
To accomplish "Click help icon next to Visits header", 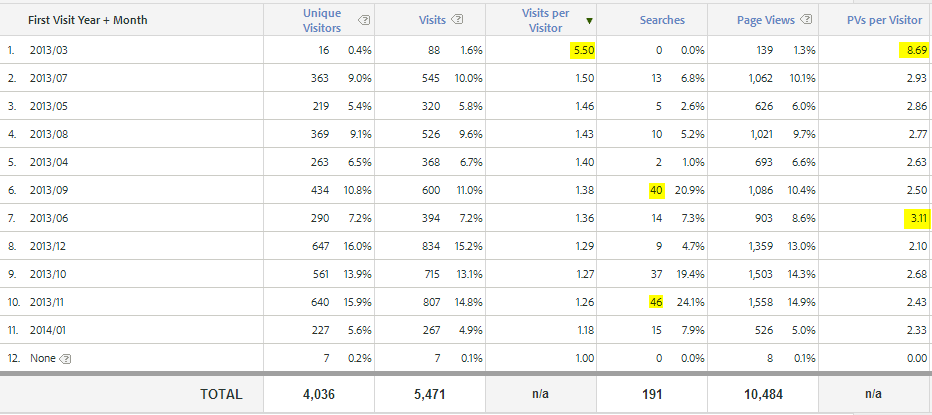I will pos(458,18).
